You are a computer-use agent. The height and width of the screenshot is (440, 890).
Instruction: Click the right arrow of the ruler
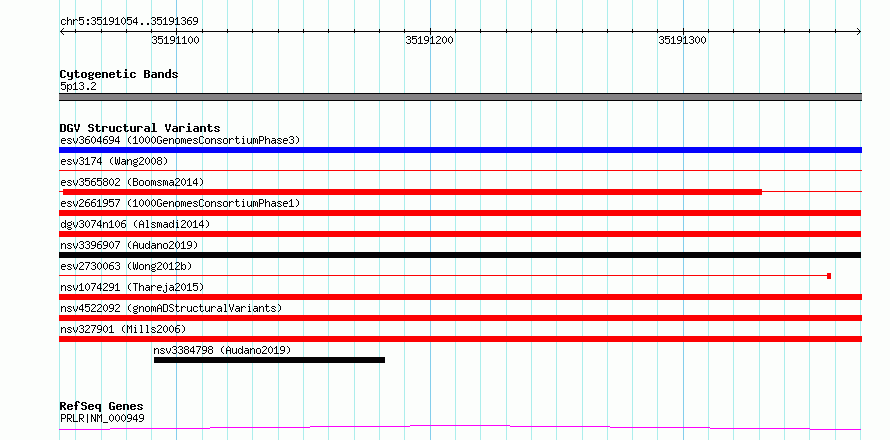[x=859, y=32]
